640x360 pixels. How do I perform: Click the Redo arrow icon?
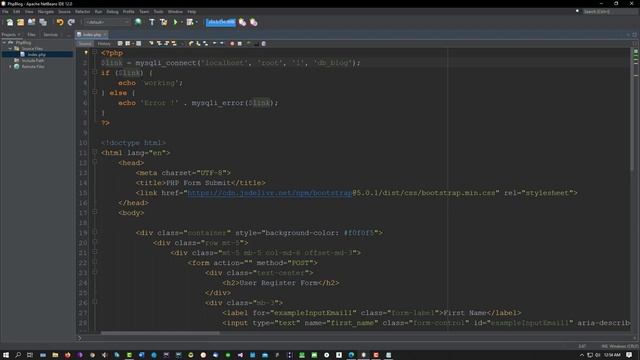[x=71, y=22]
